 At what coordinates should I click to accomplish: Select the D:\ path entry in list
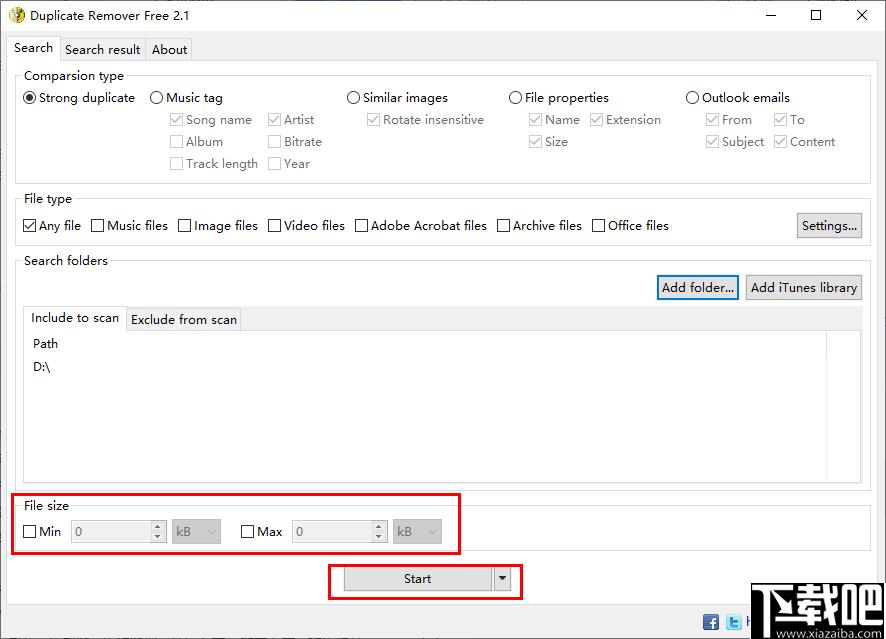coord(42,367)
